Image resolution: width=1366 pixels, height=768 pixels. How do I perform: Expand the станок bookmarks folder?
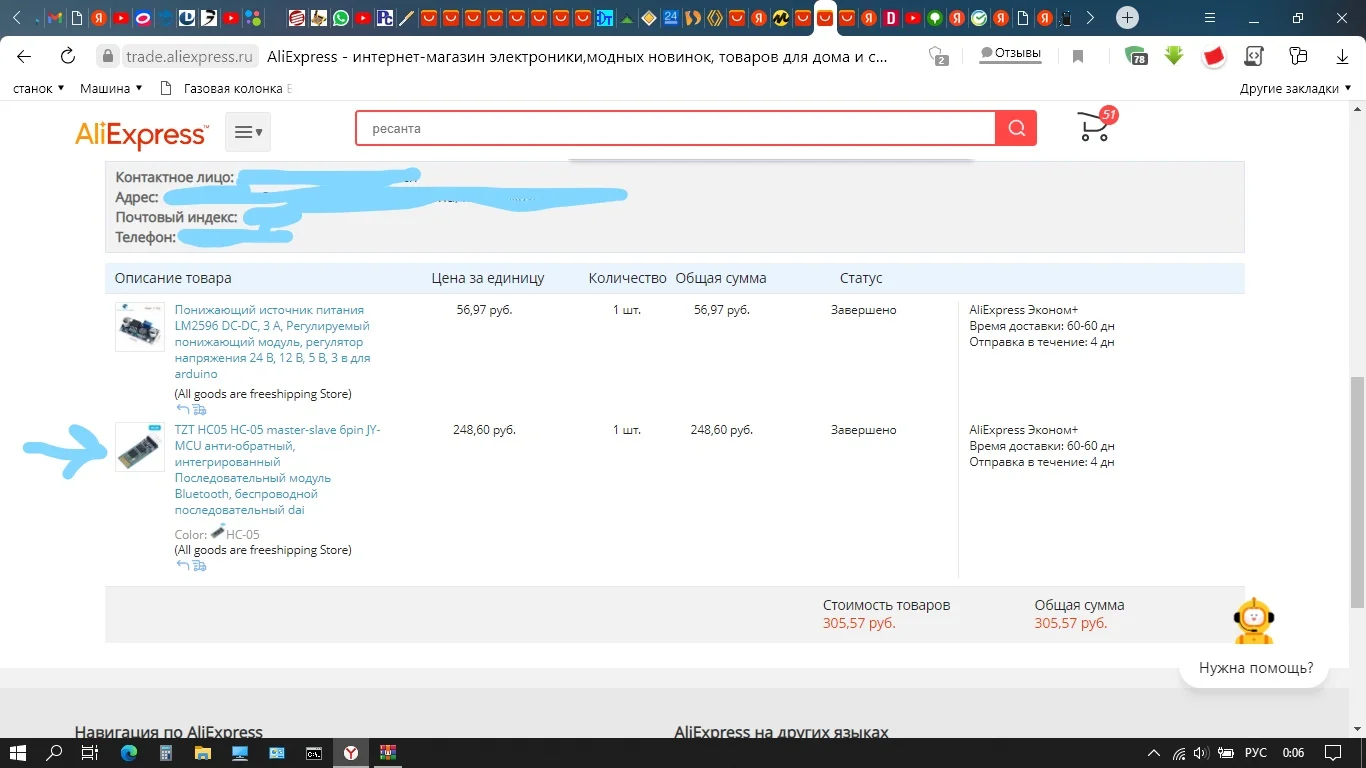coord(38,88)
